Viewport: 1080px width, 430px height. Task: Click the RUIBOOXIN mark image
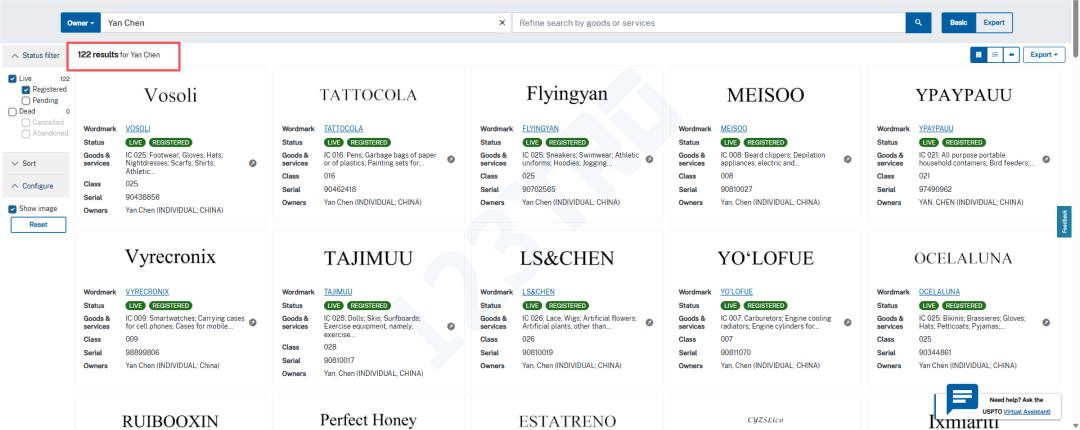pyautogui.click(x=170, y=421)
